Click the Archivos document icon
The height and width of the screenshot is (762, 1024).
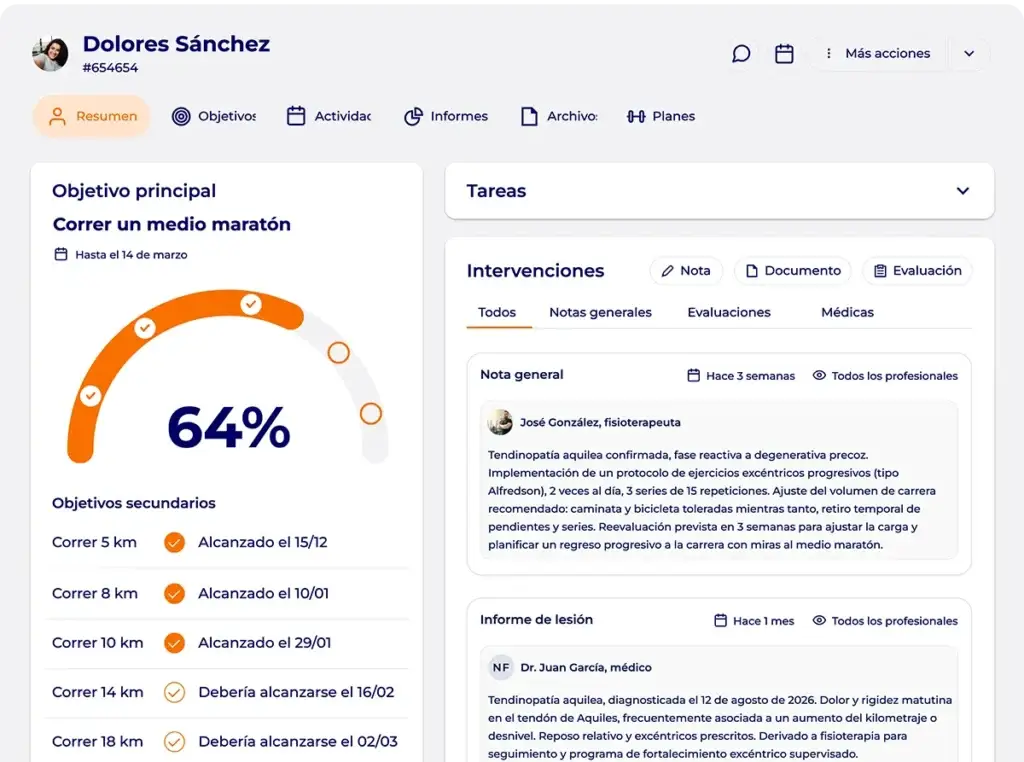coord(529,116)
